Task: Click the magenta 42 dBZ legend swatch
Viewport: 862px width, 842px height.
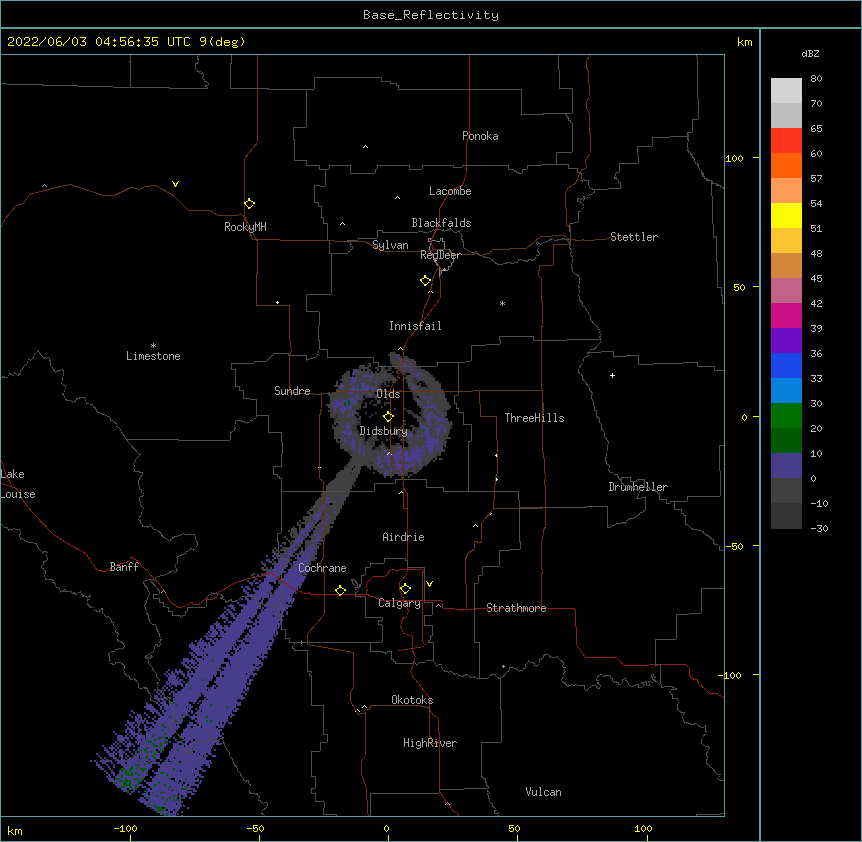Action: (786, 315)
